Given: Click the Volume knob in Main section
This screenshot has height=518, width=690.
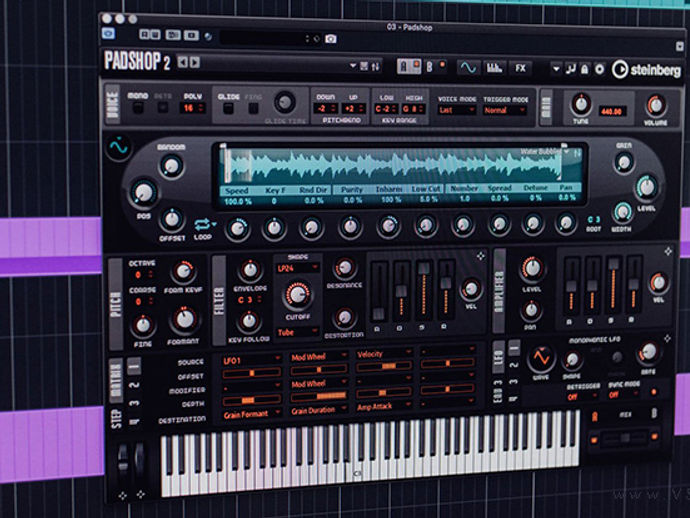Looking at the screenshot, I should click(x=656, y=106).
